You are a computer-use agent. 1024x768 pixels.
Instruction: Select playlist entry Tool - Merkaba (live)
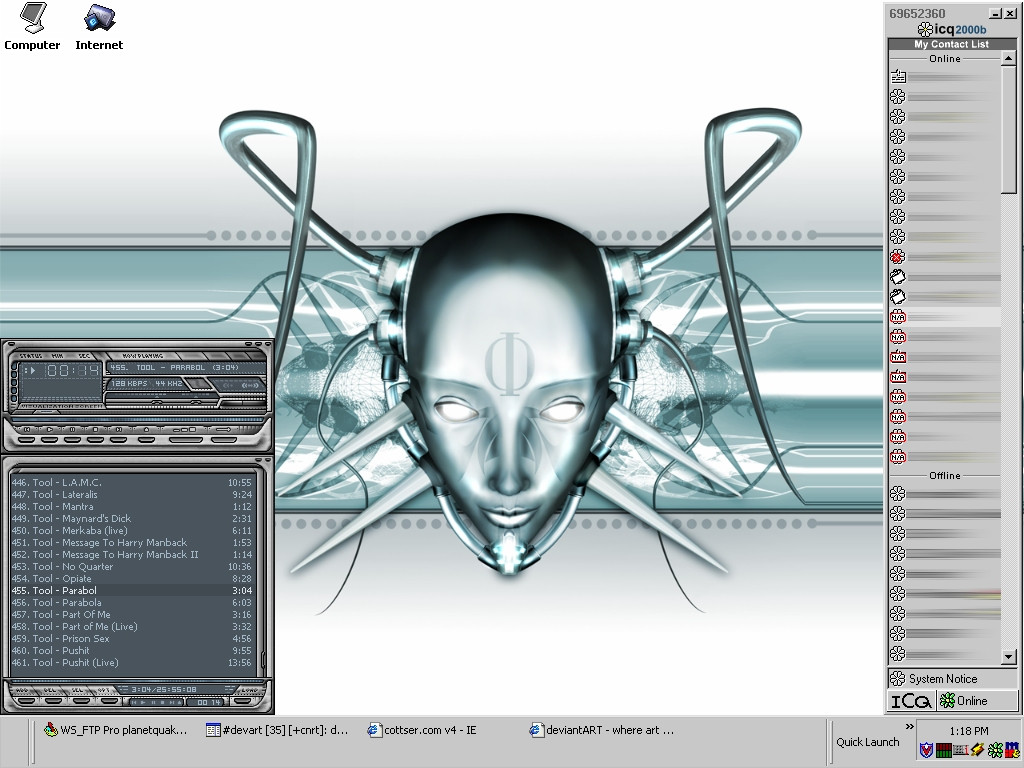point(131,530)
